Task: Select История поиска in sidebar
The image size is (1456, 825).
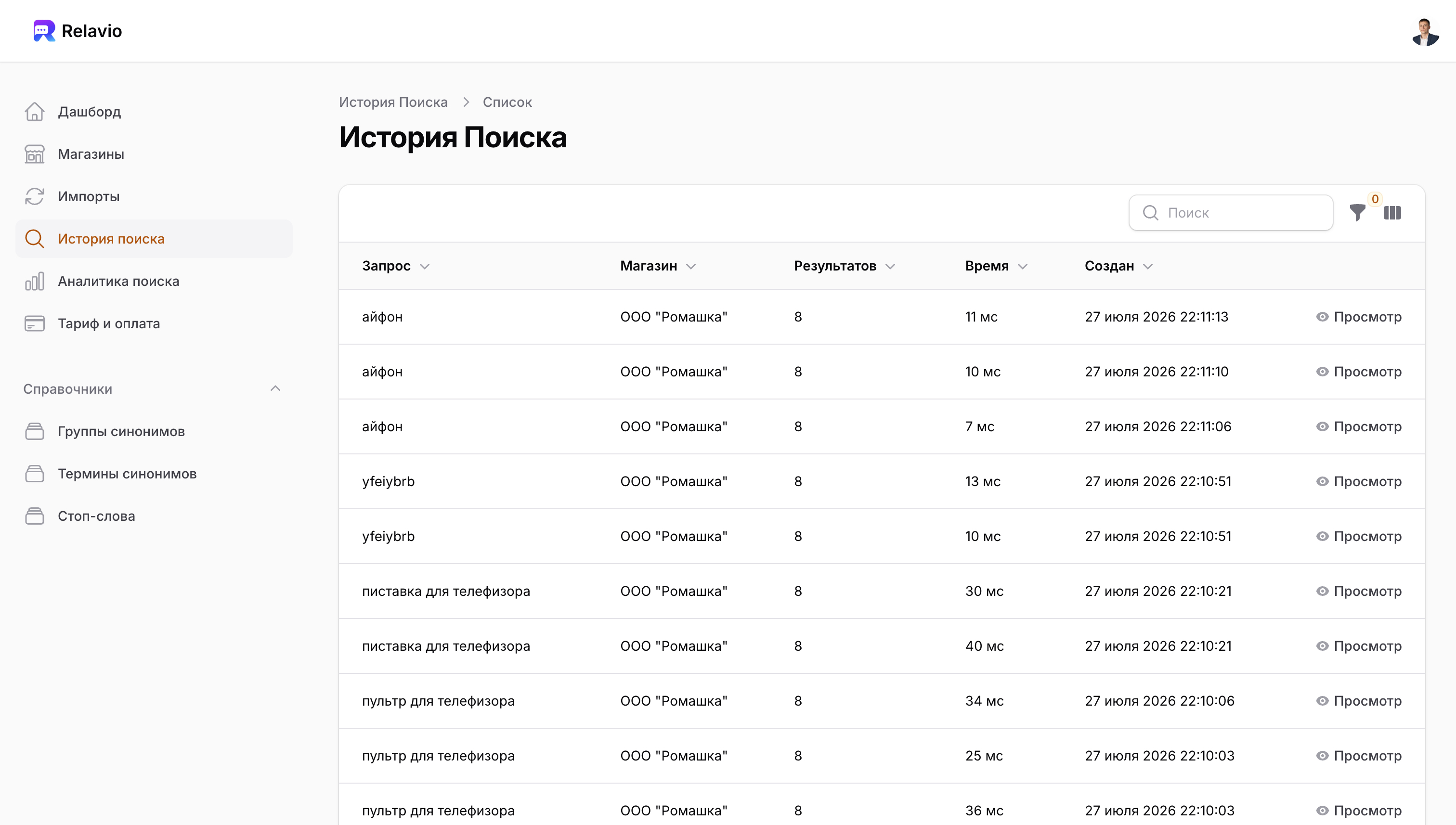Action: [154, 239]
